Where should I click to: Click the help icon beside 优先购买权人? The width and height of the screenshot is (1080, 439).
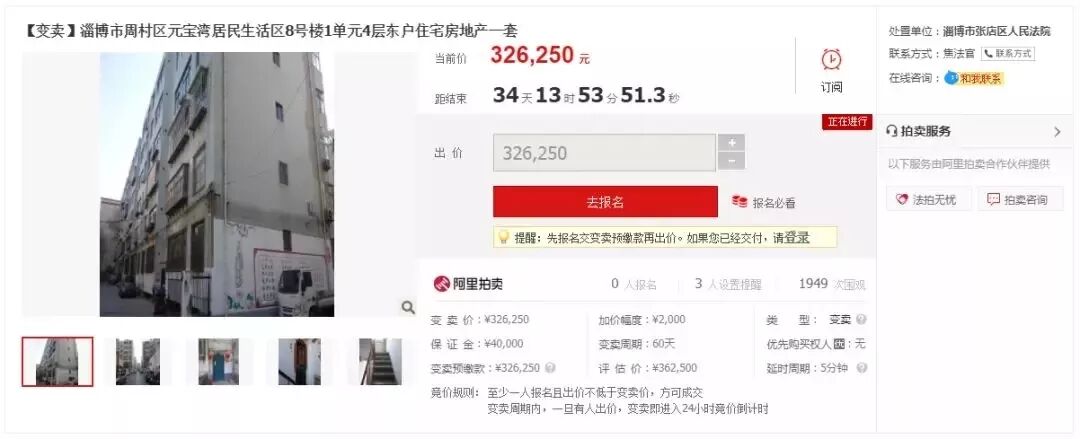839,344
